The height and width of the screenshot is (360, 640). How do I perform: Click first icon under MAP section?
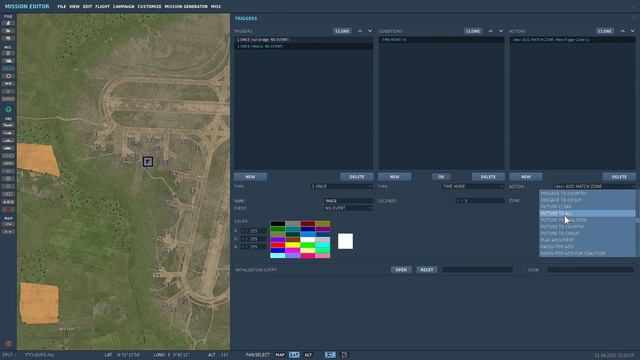coord(8,224)
